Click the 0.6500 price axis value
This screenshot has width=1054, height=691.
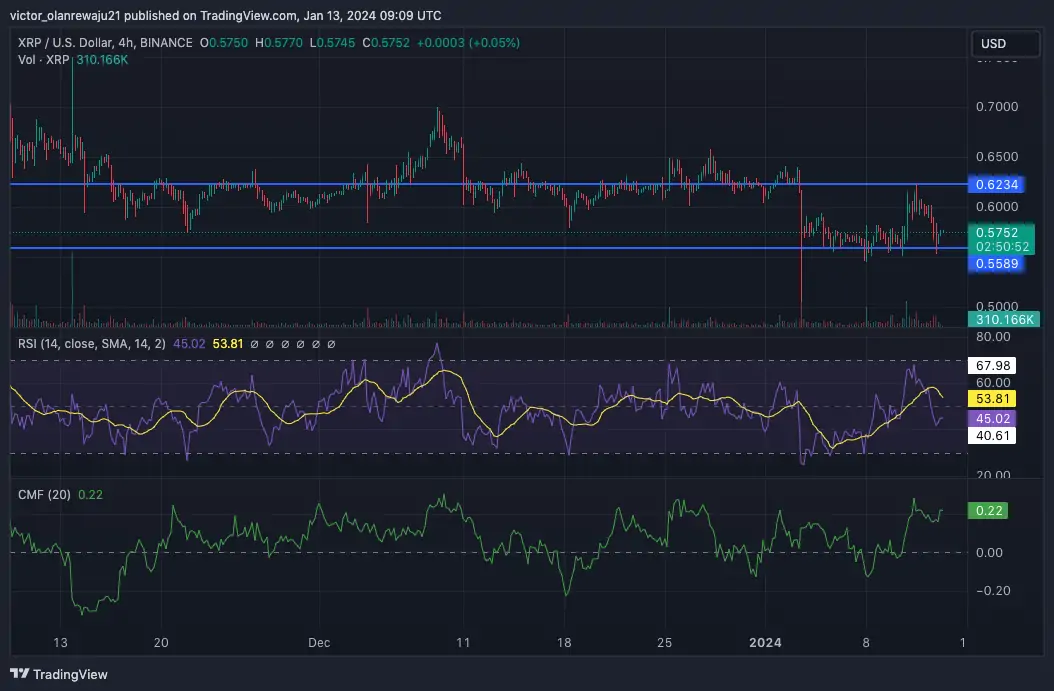tap(997, 157)
